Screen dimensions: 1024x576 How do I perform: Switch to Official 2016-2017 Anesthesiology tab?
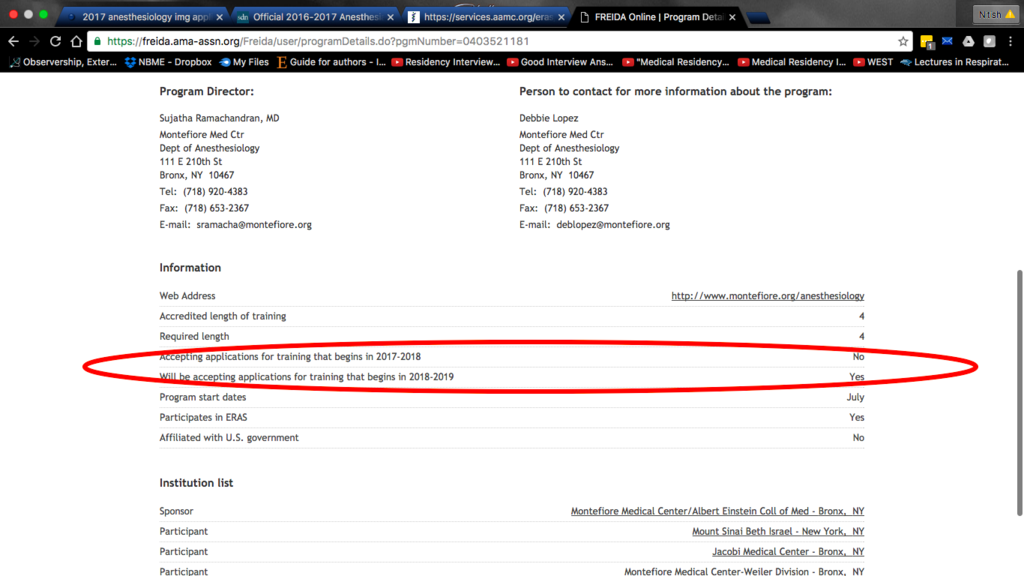point(316,17)
